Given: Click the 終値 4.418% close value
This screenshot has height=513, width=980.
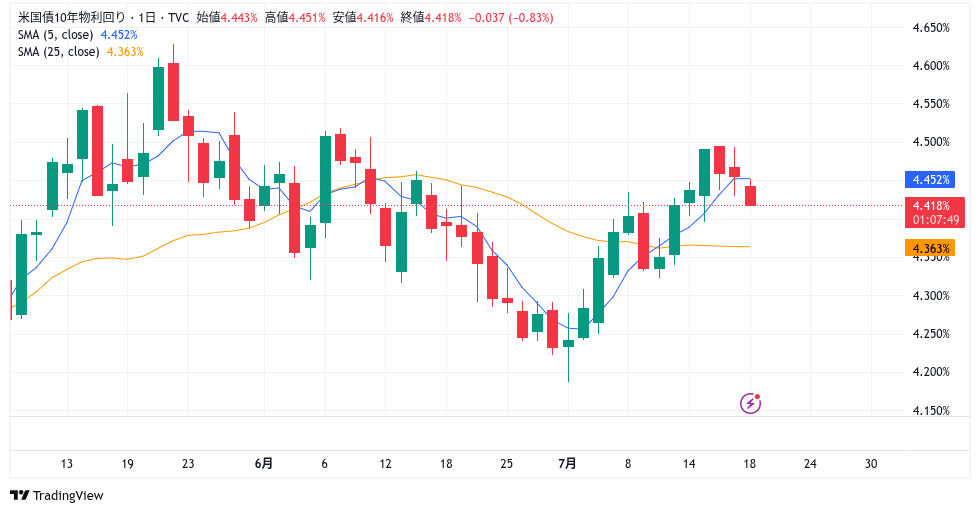Looking at the screenshot, I should click(x=431, y=17).
